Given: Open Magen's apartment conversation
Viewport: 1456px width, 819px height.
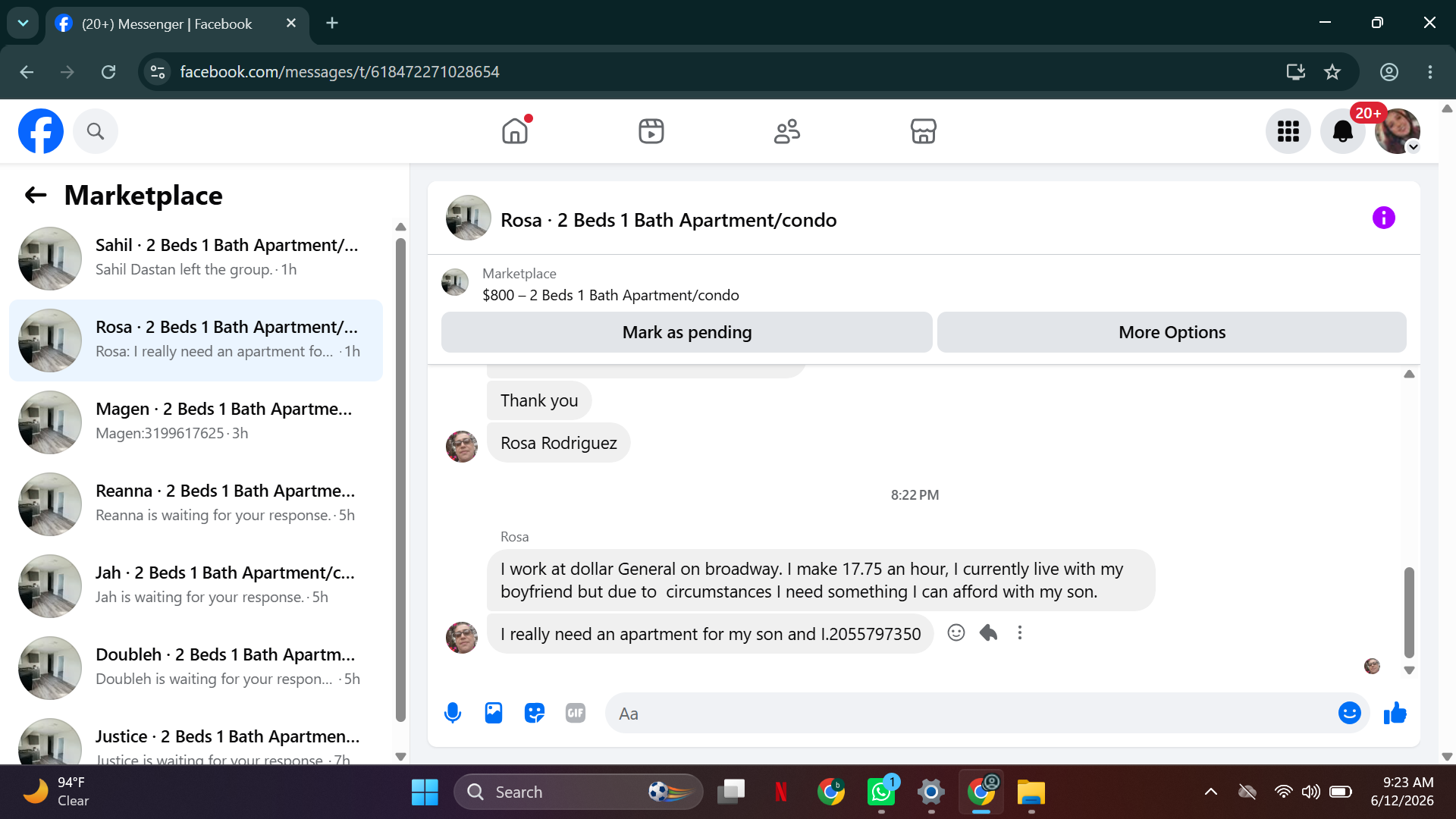Looking at the screenshot, I should point(196,422).
